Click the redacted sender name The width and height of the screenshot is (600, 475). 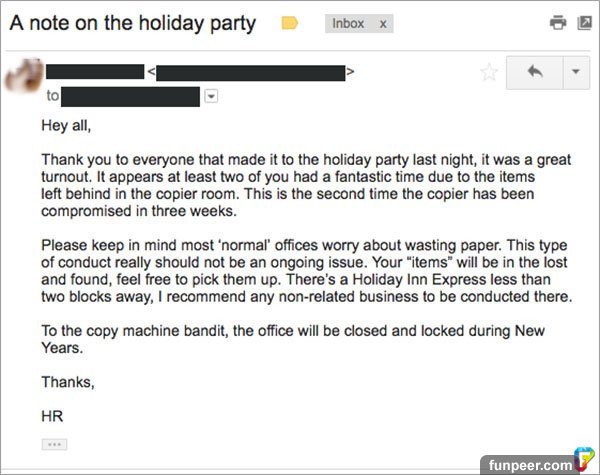(95, 71)
